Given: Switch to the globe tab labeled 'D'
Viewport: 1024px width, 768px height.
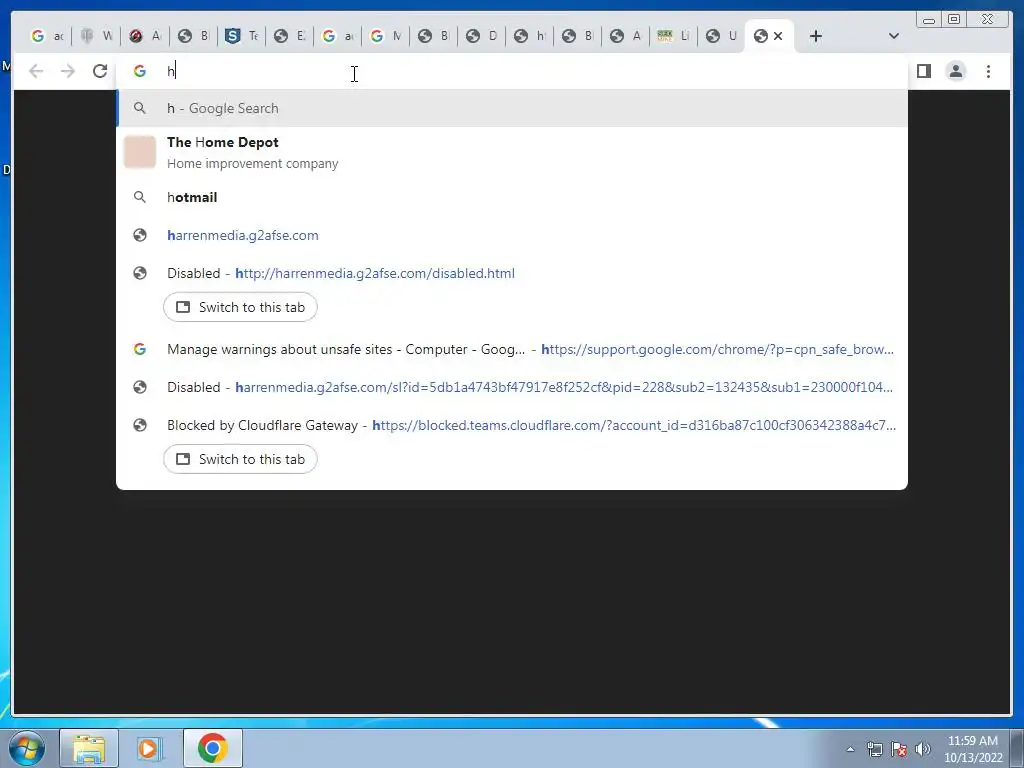Looking at the screenshot, I should click(482, 36).
